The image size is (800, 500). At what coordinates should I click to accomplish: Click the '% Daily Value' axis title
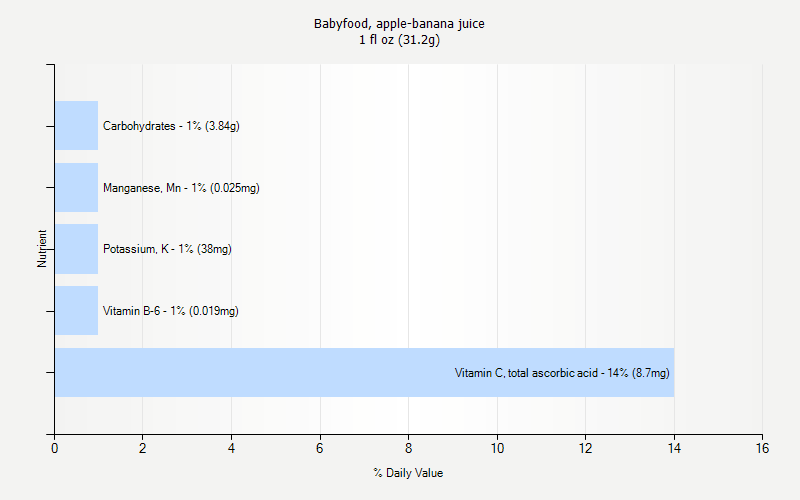click(x=408, y=473)
